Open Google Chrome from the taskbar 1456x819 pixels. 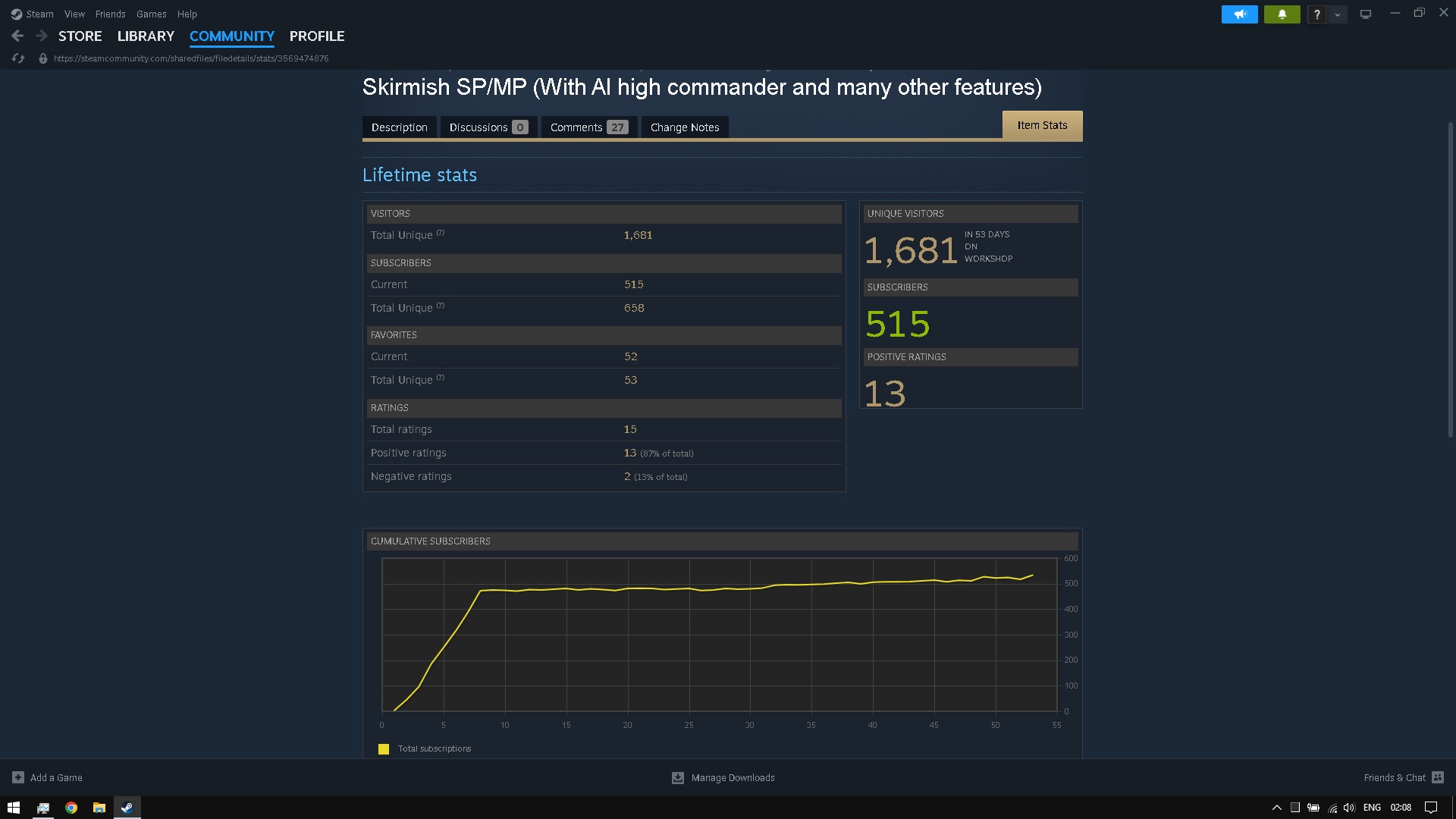click(71, 808)
